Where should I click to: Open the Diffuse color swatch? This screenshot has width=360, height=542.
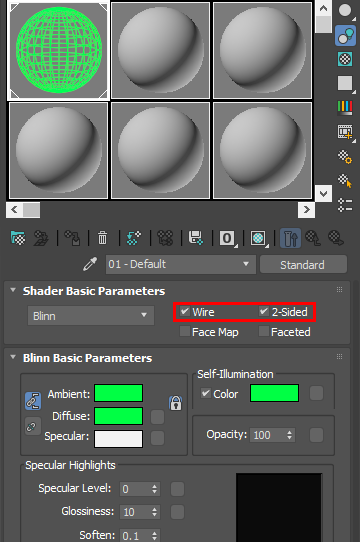click(119, 416)
